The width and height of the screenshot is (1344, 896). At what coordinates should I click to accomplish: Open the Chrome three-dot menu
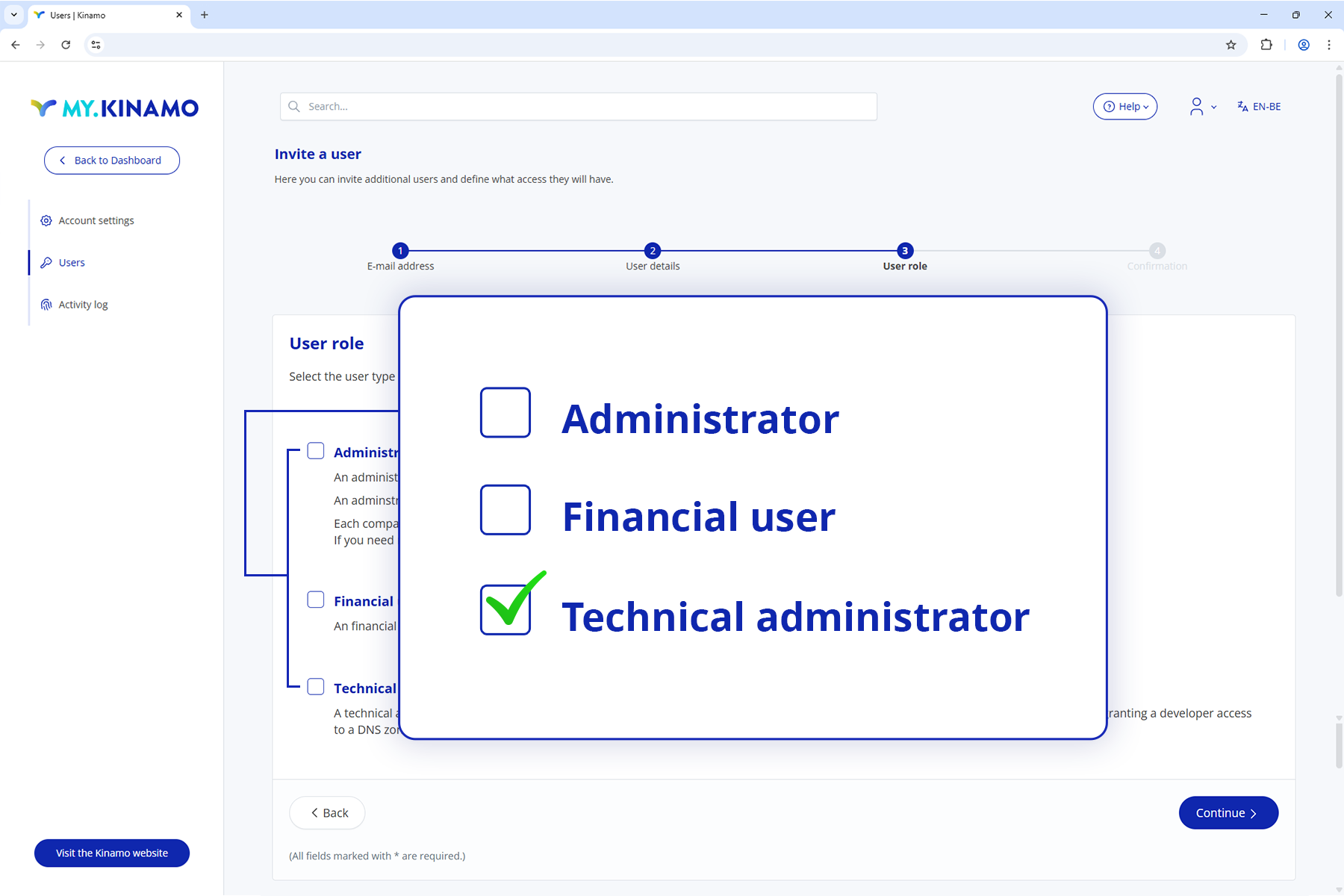point(1329,45)
